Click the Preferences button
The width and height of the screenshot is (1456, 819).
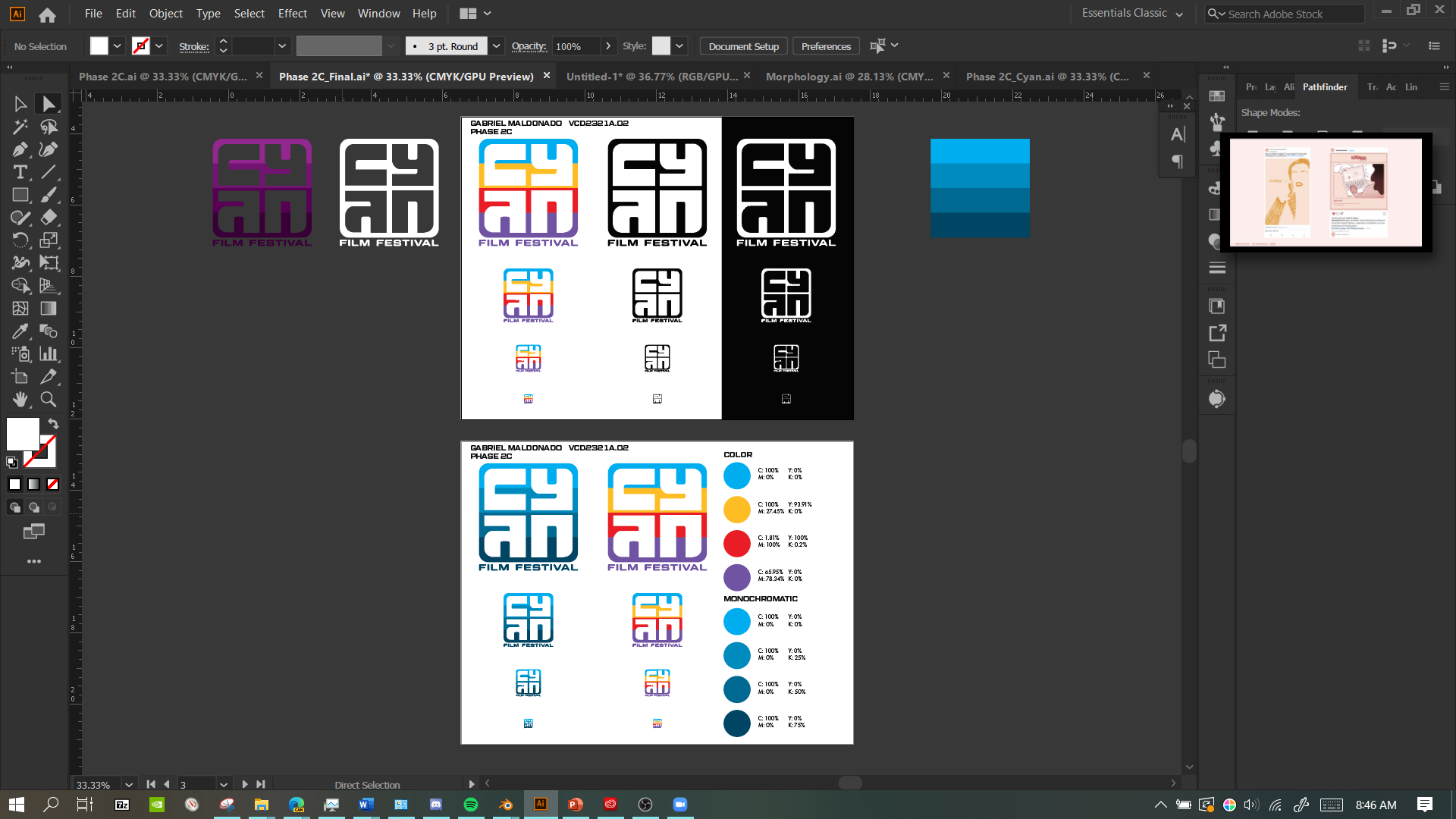(826, 46)
